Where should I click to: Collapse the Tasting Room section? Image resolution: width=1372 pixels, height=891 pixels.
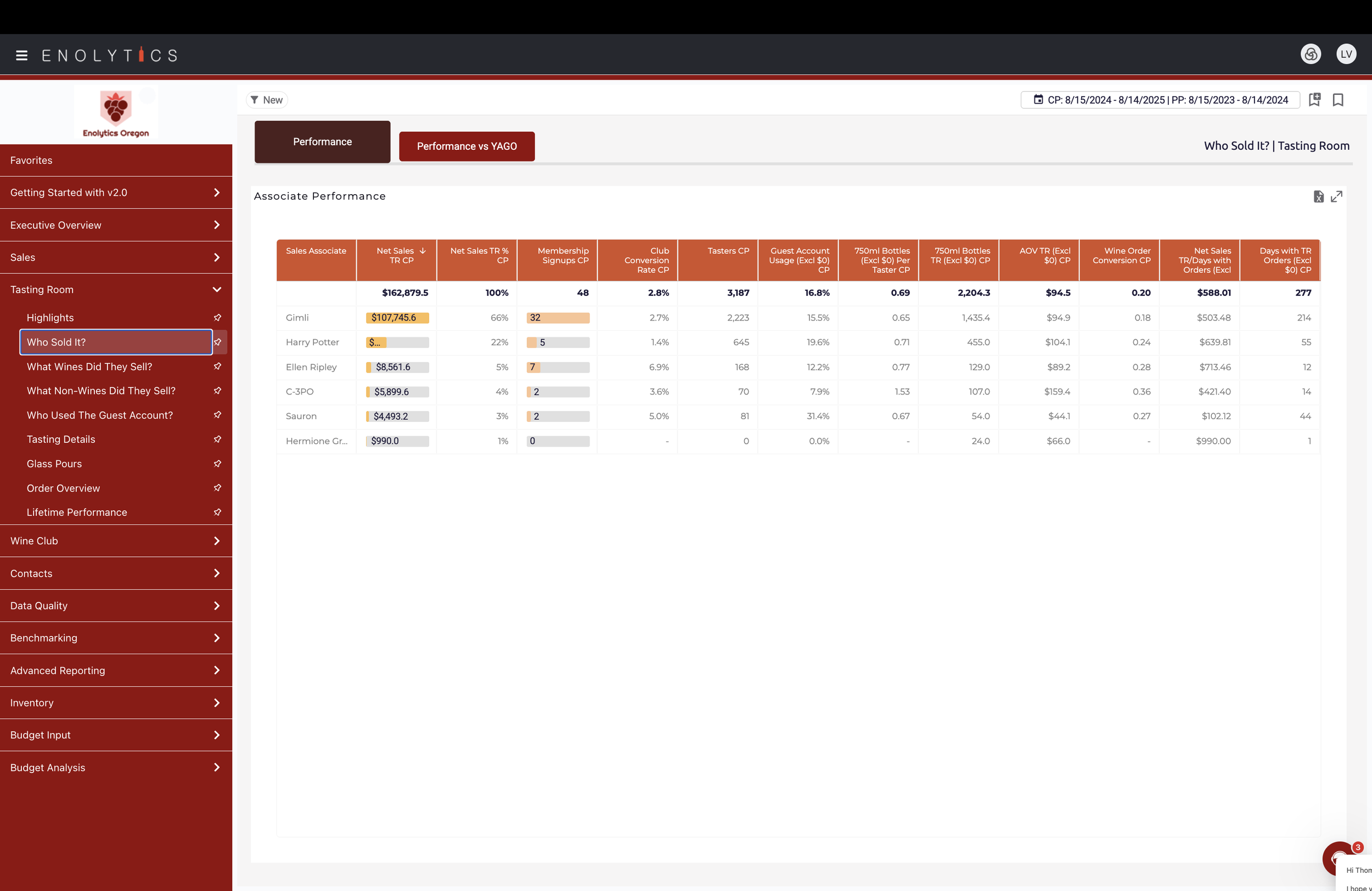[x=217, y=289]
